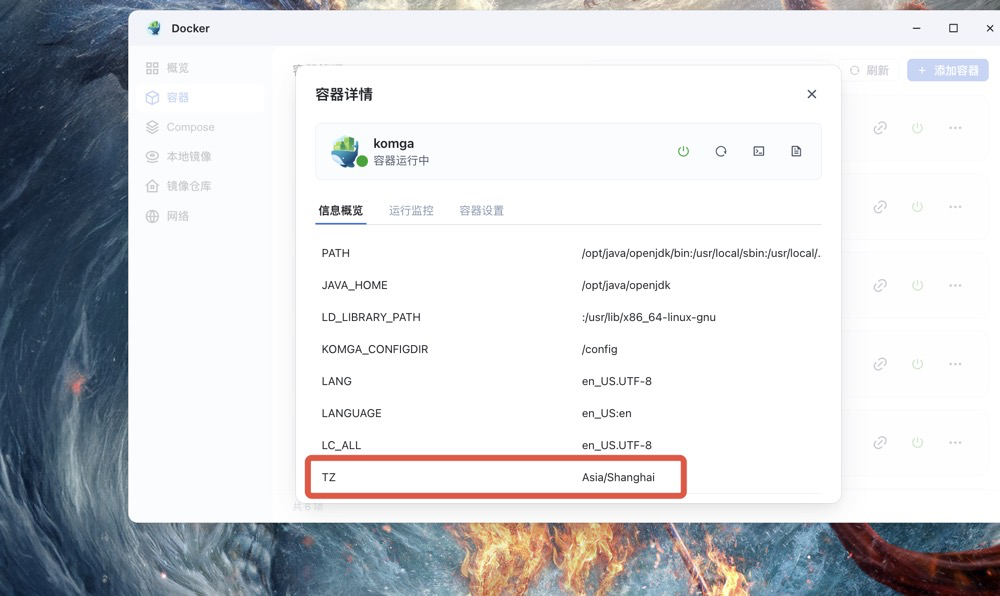1000x596 pixels.
Task: Open 概览 in the sidebar
Action: pos(200,68)
